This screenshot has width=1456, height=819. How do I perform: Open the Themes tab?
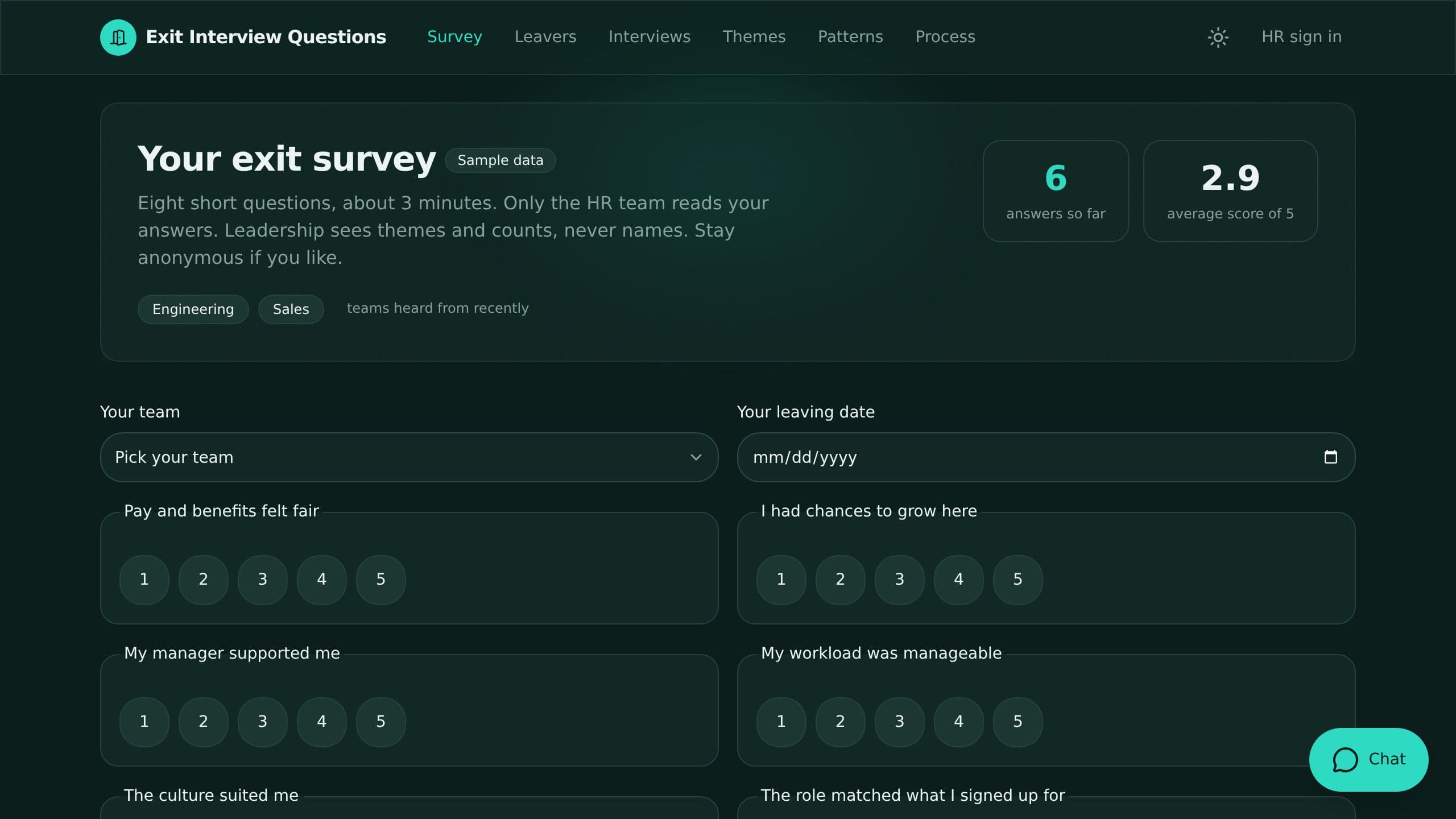pos(754,37)
